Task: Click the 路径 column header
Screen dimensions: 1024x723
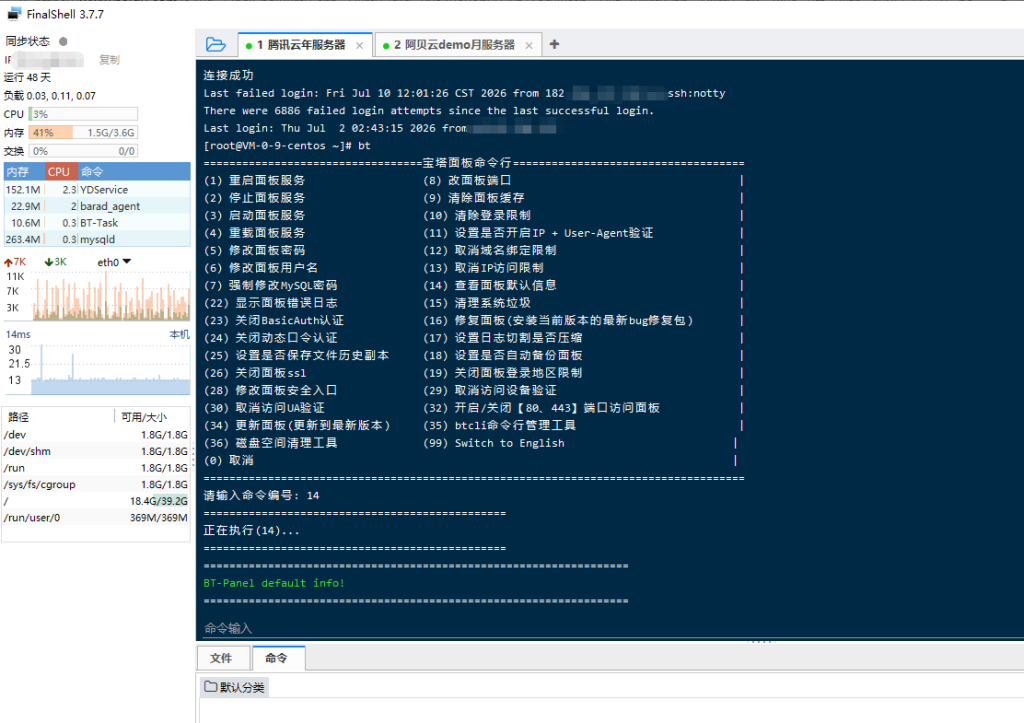Action: coord(58,417)
